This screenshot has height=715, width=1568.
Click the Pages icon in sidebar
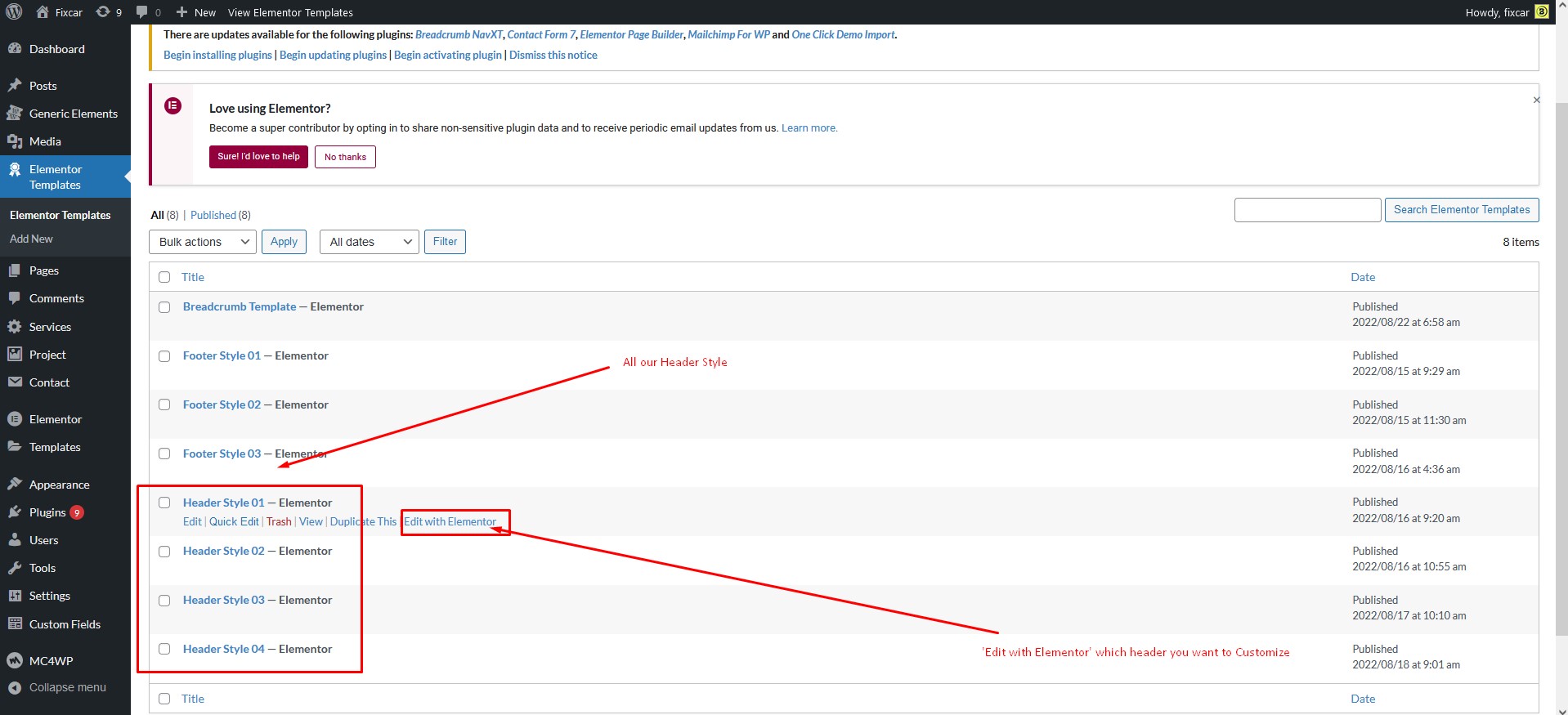pos(15,270)
